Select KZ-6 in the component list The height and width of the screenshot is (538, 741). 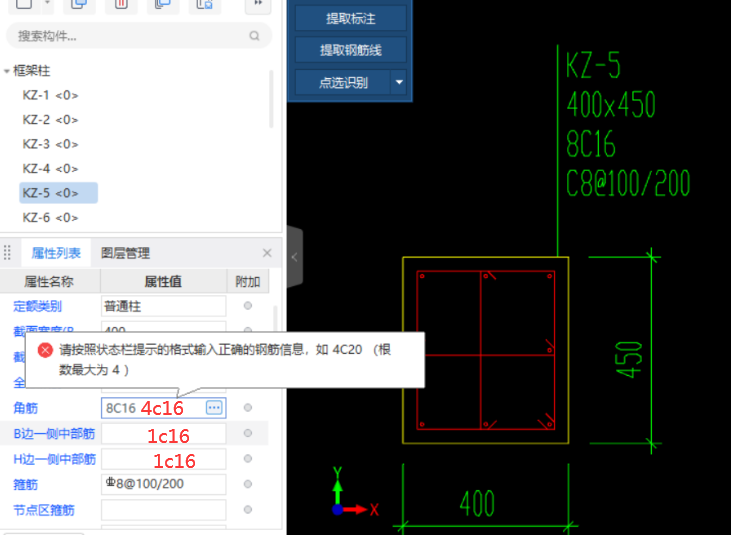click(50, 218)
